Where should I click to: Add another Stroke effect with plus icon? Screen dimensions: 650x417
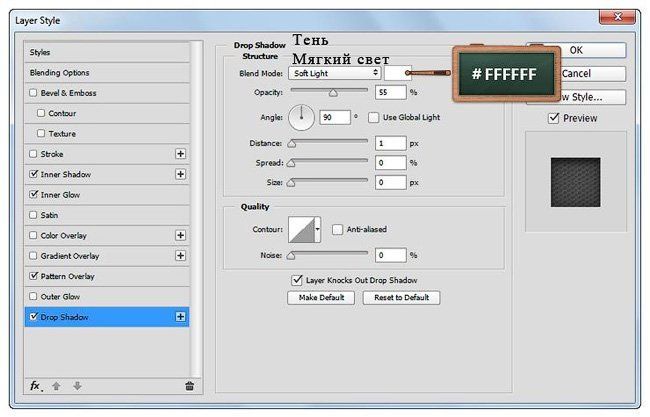180,154
